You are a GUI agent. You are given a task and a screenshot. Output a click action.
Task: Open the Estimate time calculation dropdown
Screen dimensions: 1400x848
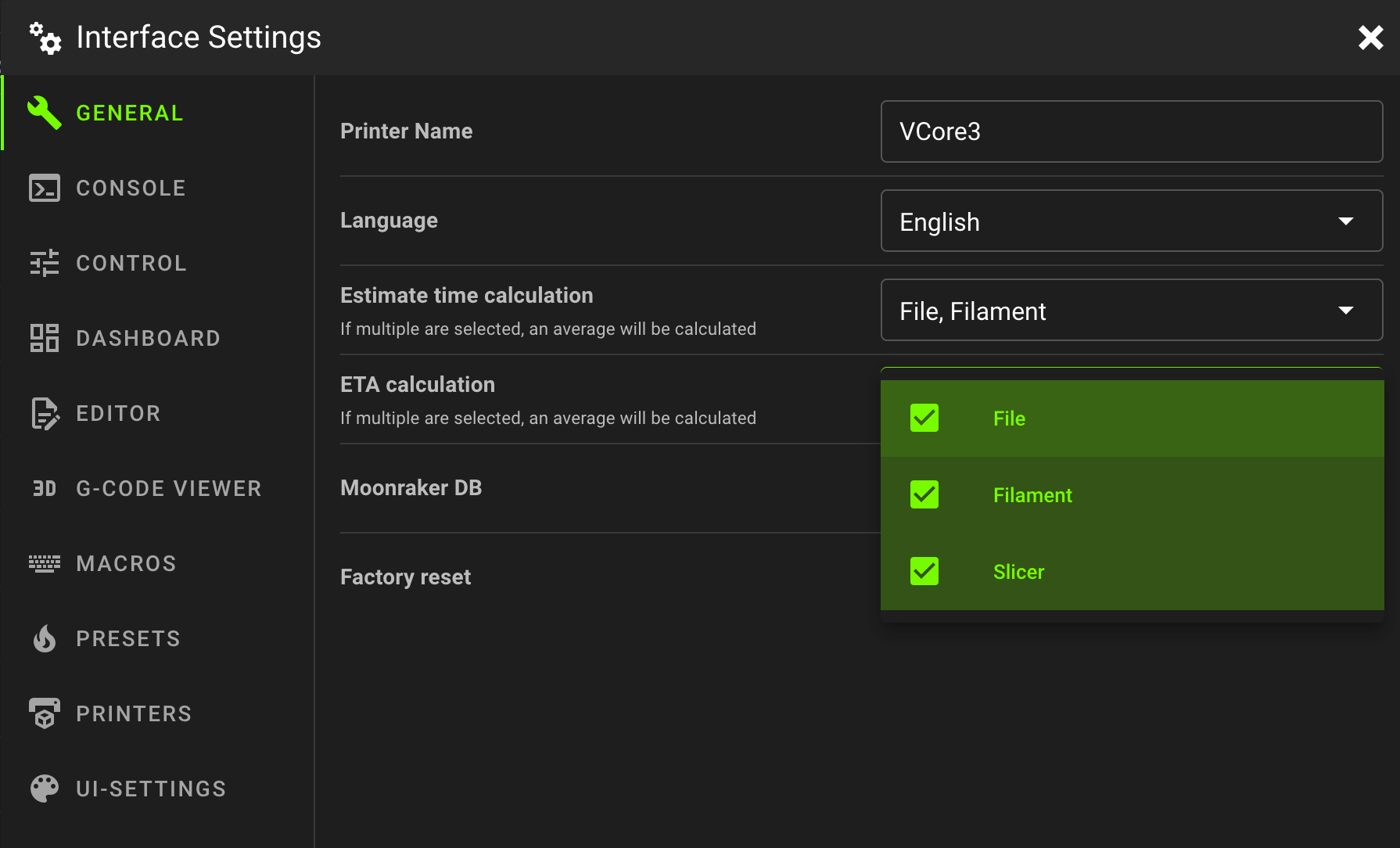pos(1132,310)
